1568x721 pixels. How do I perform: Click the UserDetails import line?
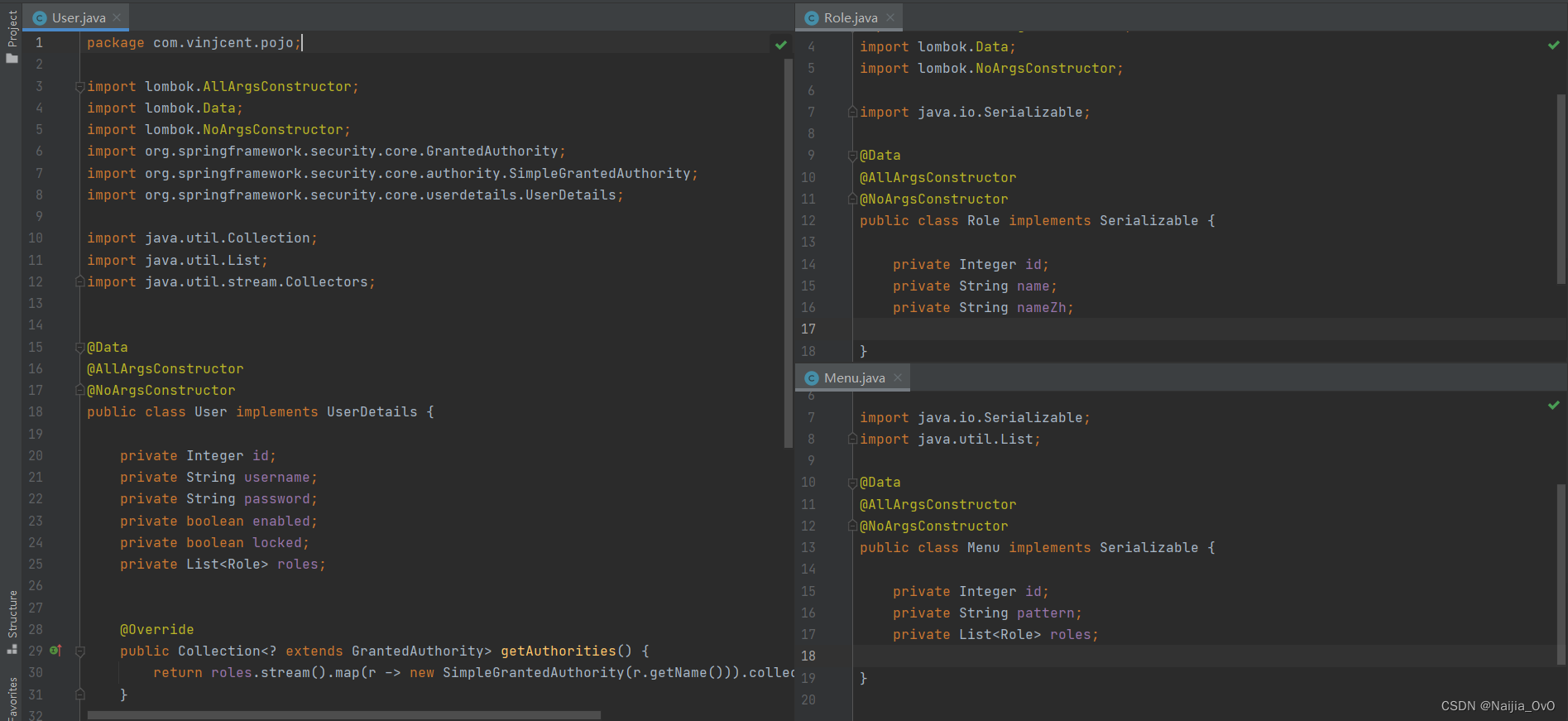pos(355,195)
